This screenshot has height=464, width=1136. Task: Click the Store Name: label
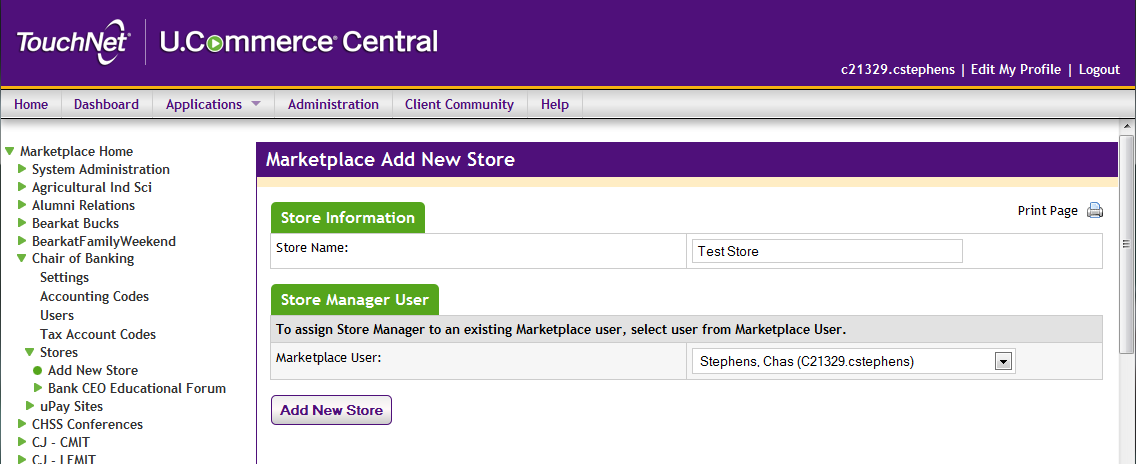(312, 247)
